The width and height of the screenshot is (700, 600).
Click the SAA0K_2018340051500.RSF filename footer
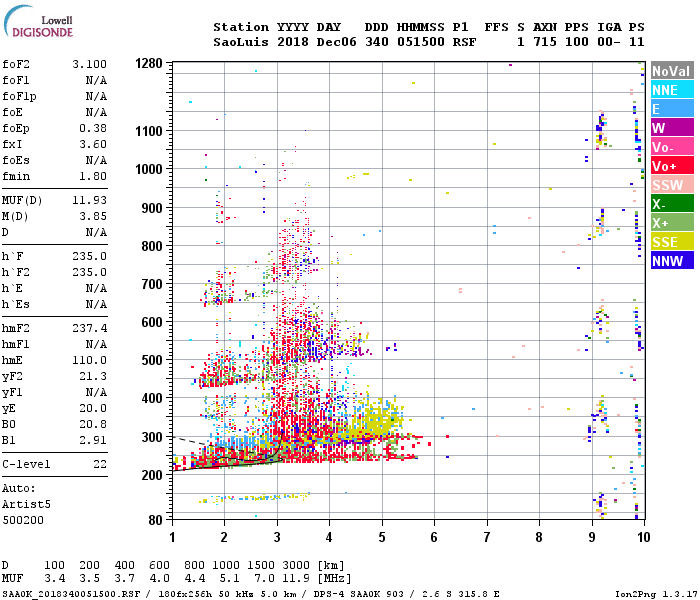click(x=71, y=594)
